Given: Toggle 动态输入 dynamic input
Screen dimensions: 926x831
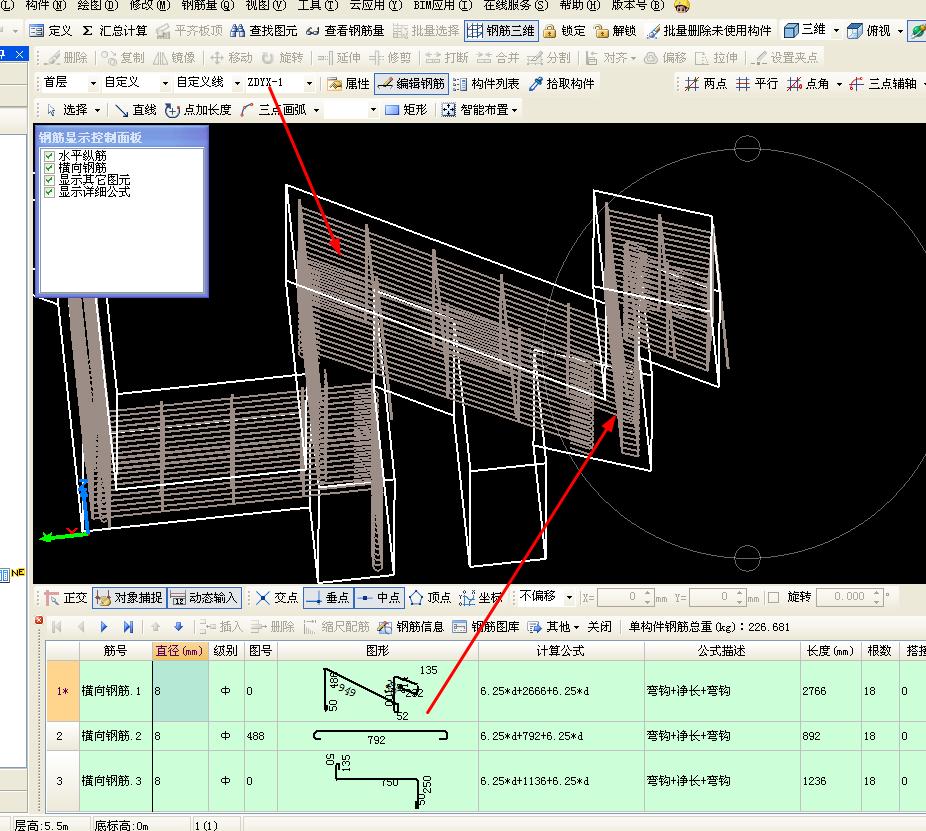Looking at the screenshot, I should [x=204, y=598].
